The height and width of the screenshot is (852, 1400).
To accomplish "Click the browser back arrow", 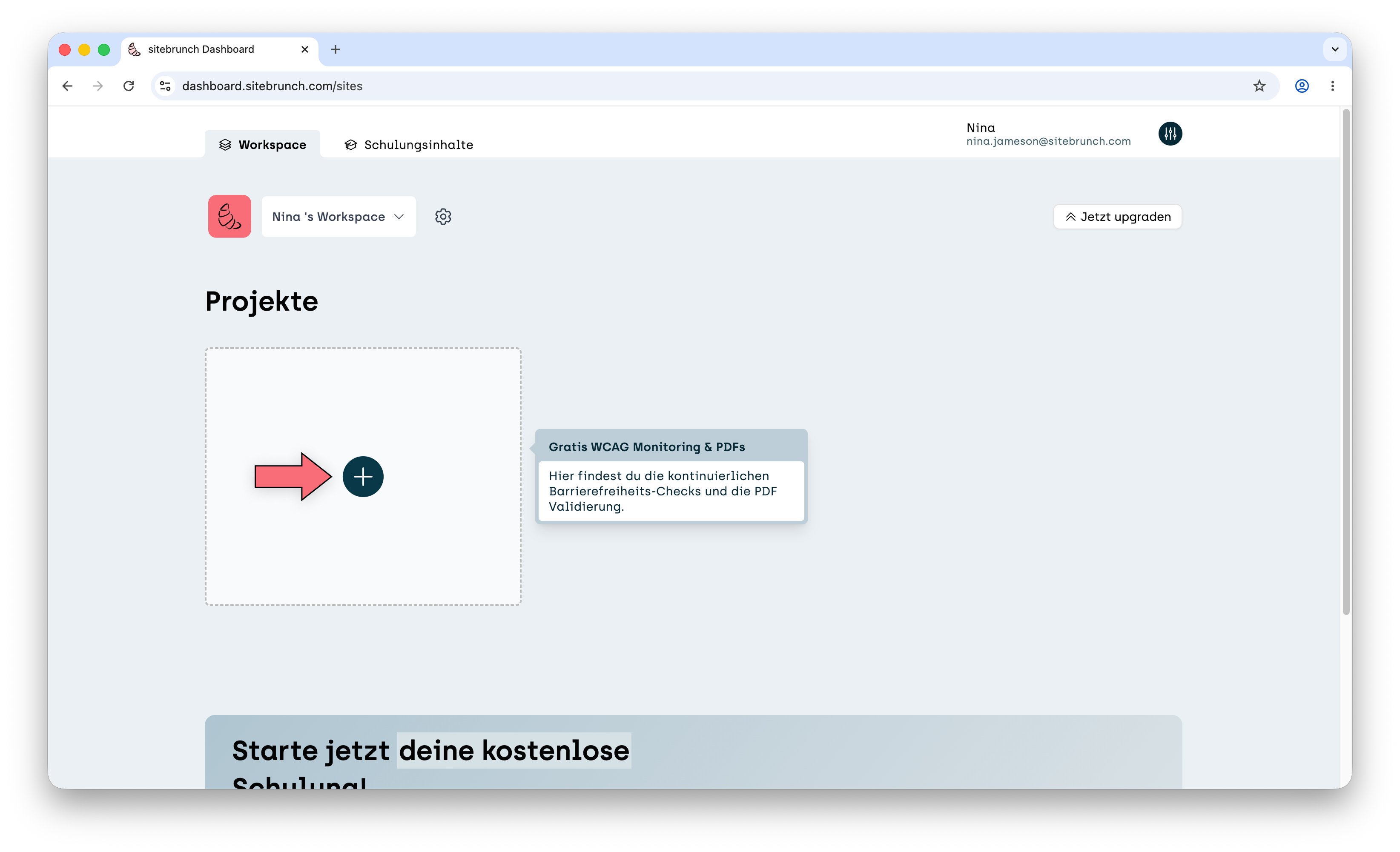I will pos(68,86).
